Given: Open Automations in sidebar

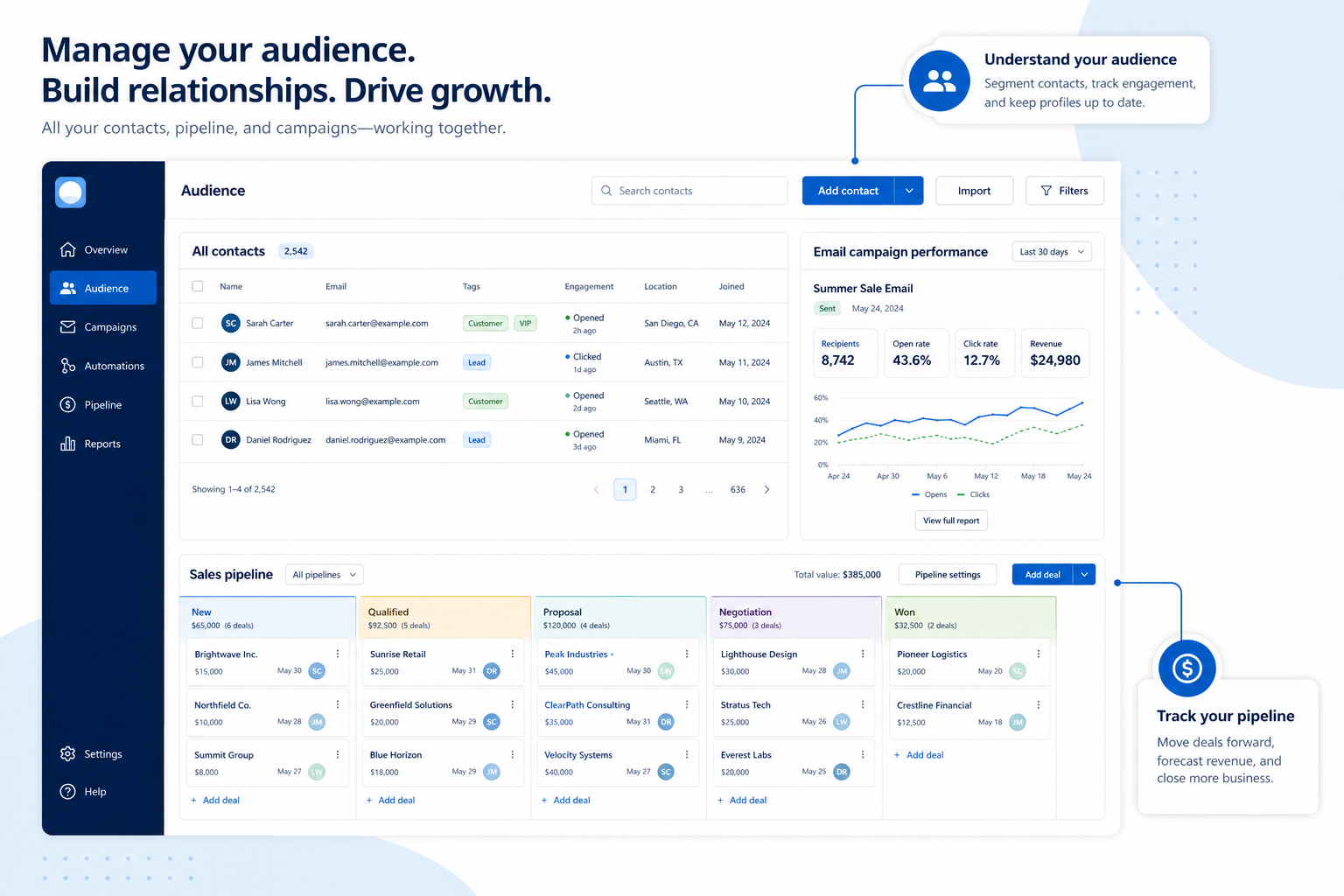Looking at the screenshot, I should coord(103,366).
